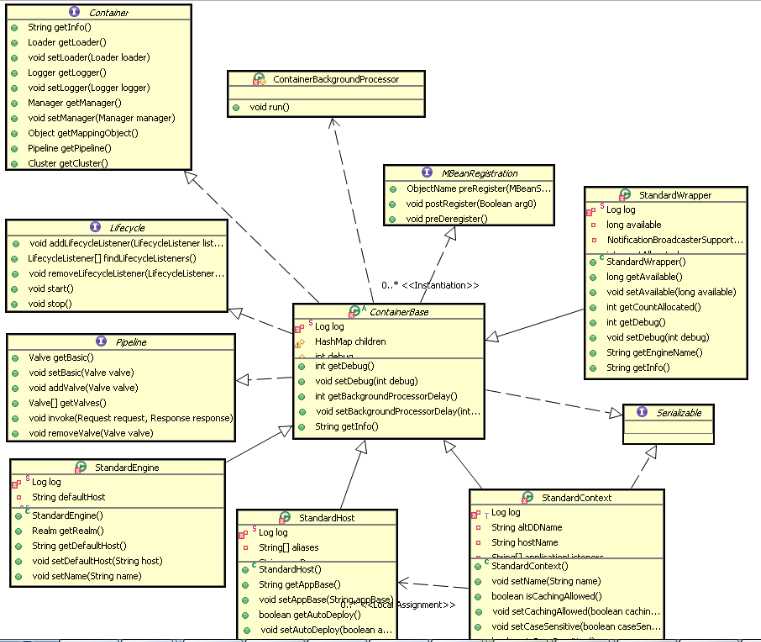Viewport: 761px width, 642px height.
Task: Select Object getMappingObject() method
Action: (x=83, y=133)
